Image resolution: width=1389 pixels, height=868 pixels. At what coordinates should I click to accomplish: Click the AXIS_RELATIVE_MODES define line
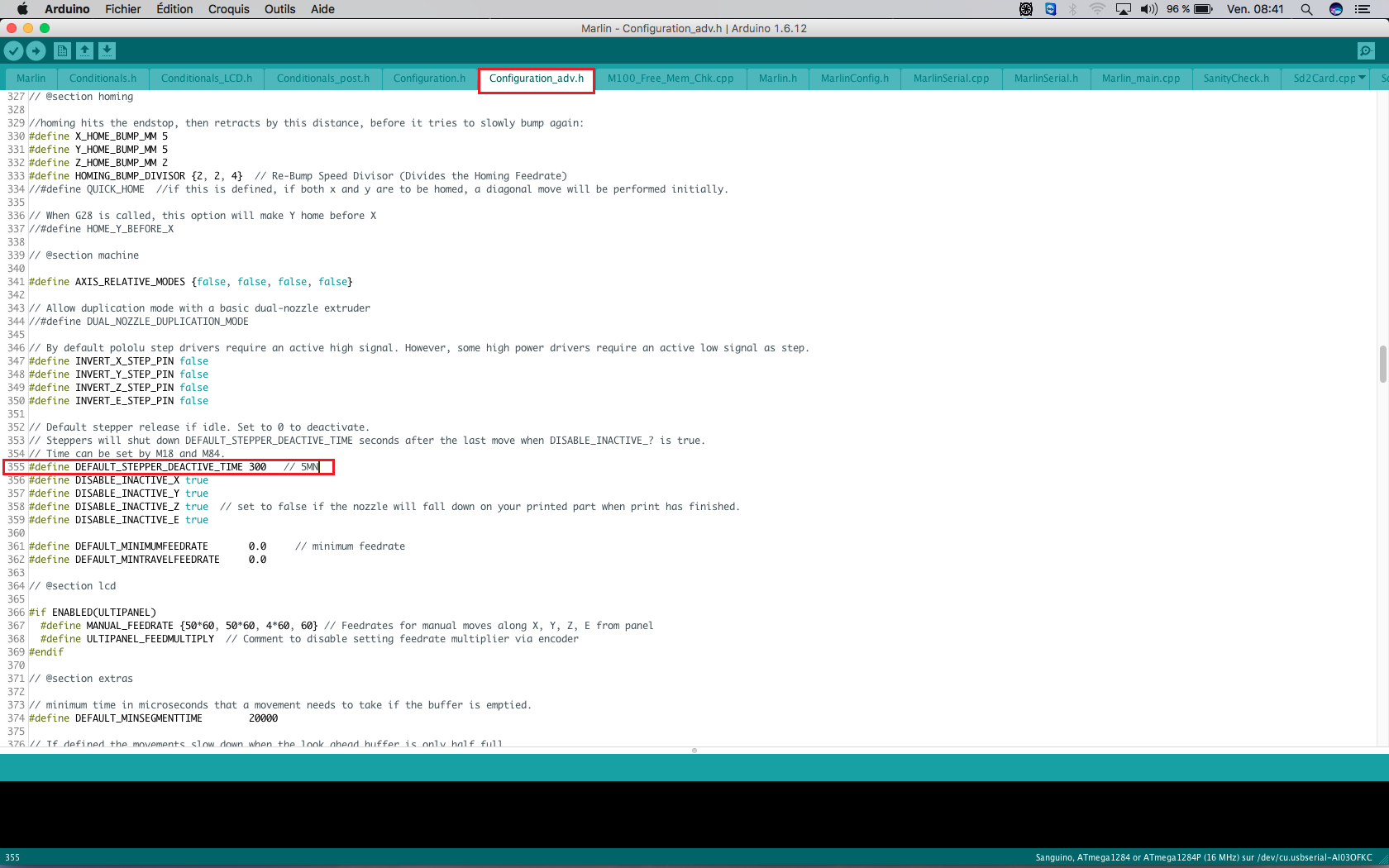click(191, 282)
